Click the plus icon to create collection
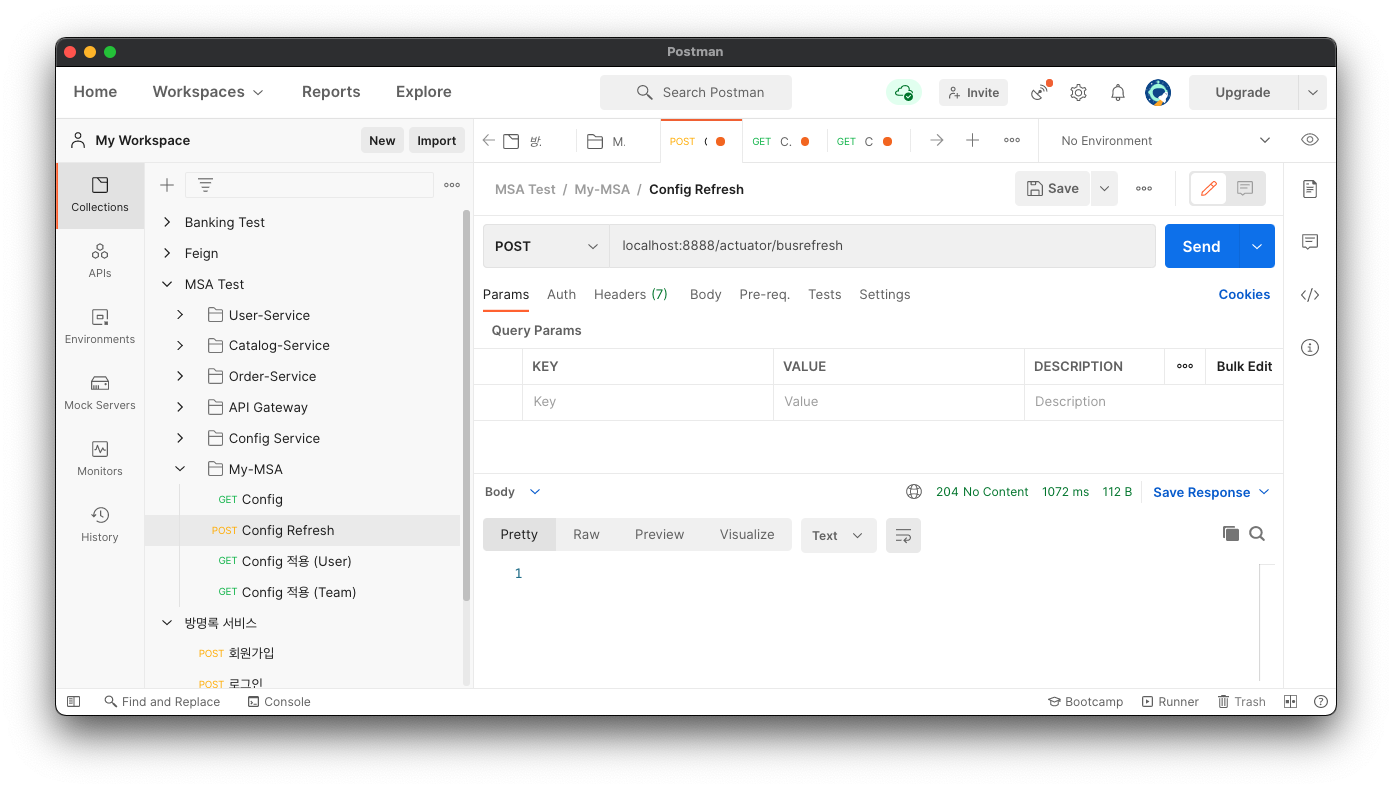 click(167, 185)
